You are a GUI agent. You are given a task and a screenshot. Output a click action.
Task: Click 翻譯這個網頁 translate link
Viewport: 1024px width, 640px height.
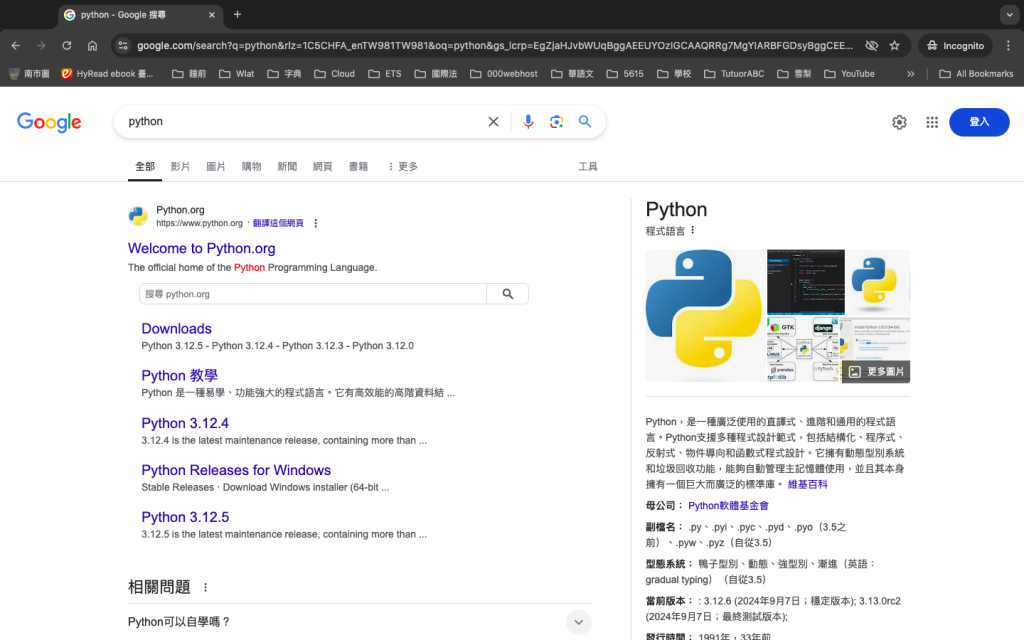click(x=278, y=223)
